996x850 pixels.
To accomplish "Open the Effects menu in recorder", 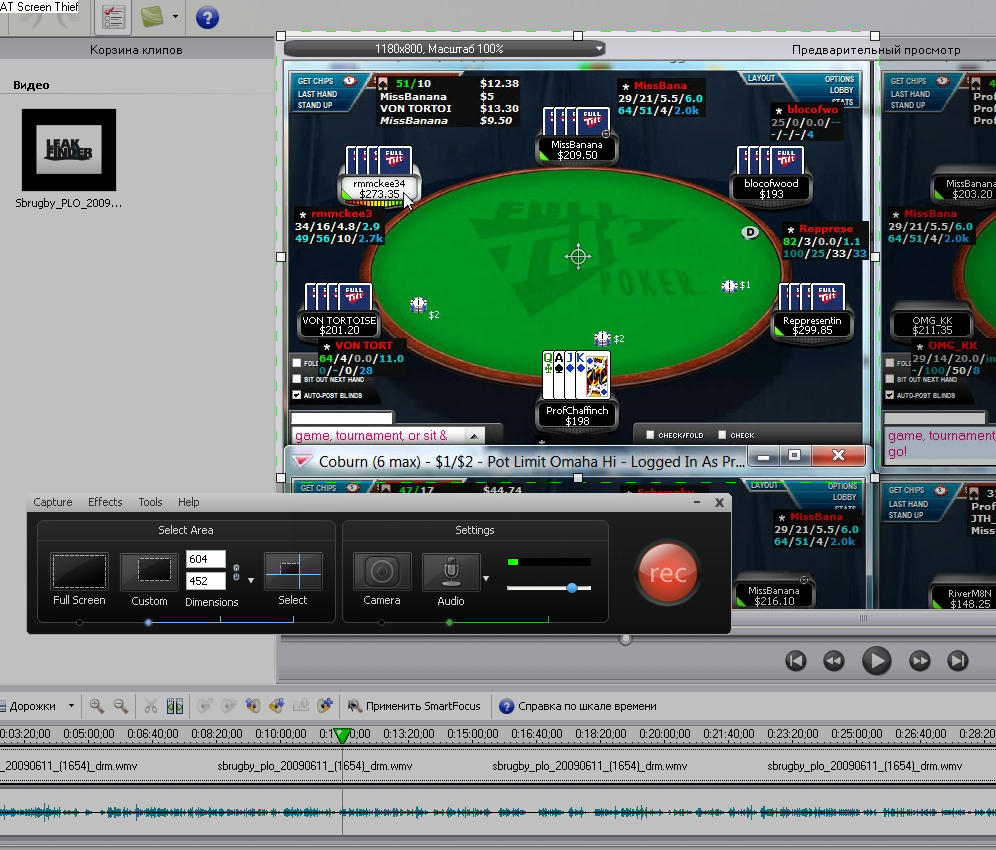I will point(105,502).
